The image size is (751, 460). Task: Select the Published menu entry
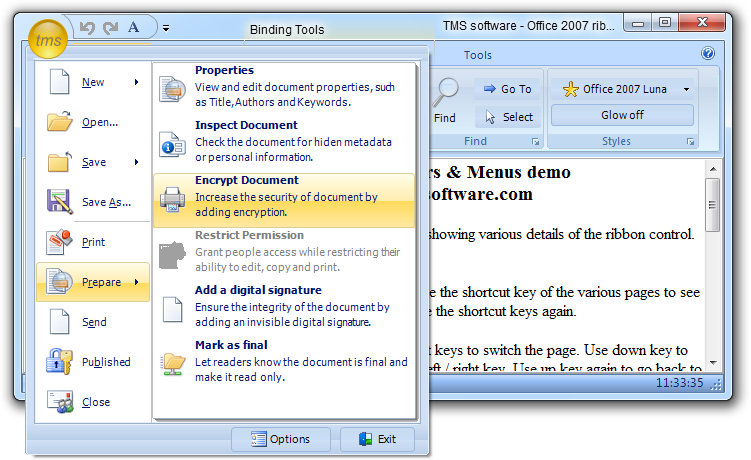(x=93, y=362)
